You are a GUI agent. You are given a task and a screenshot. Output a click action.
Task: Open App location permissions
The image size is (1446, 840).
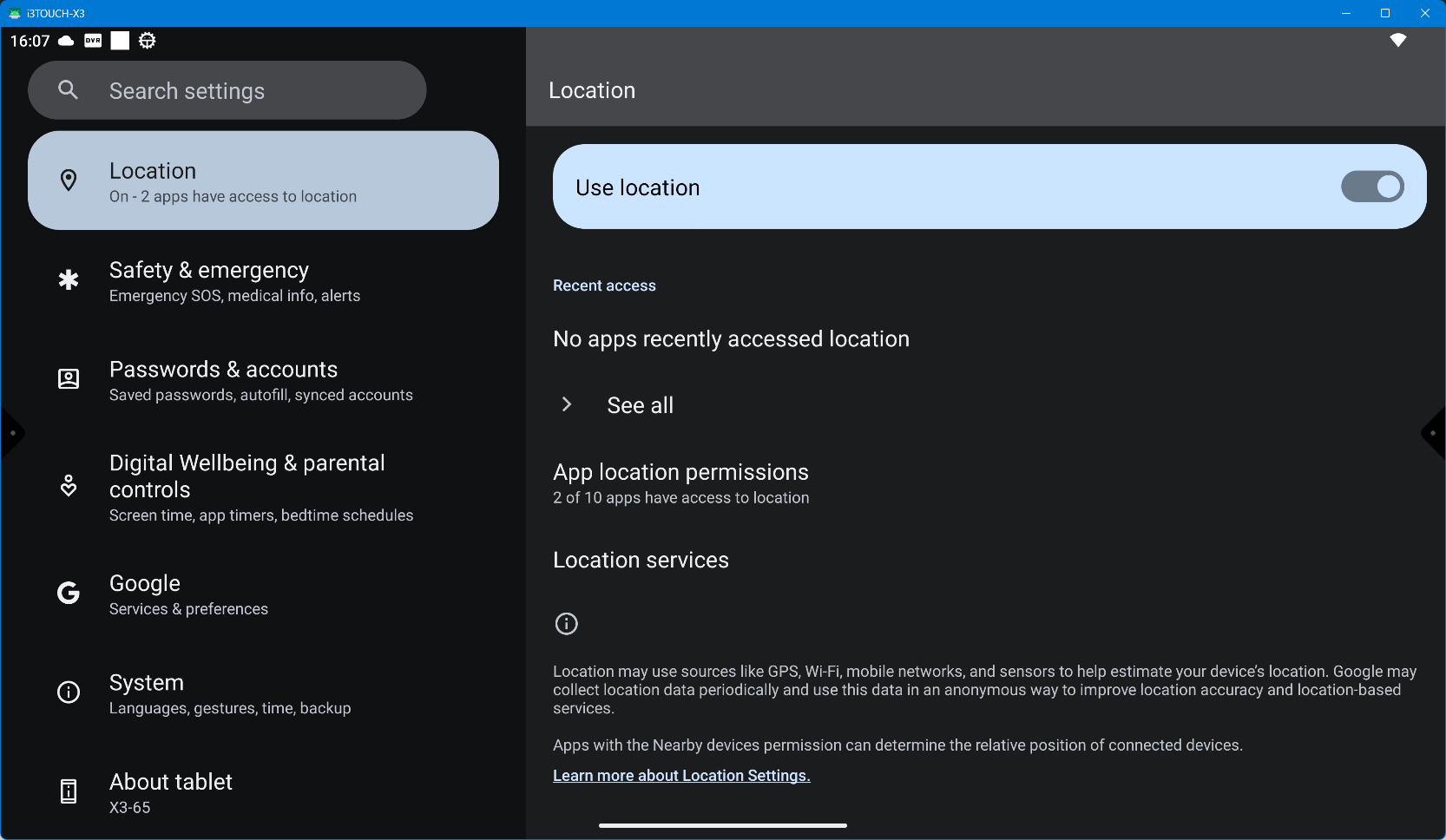click(681, 483)
